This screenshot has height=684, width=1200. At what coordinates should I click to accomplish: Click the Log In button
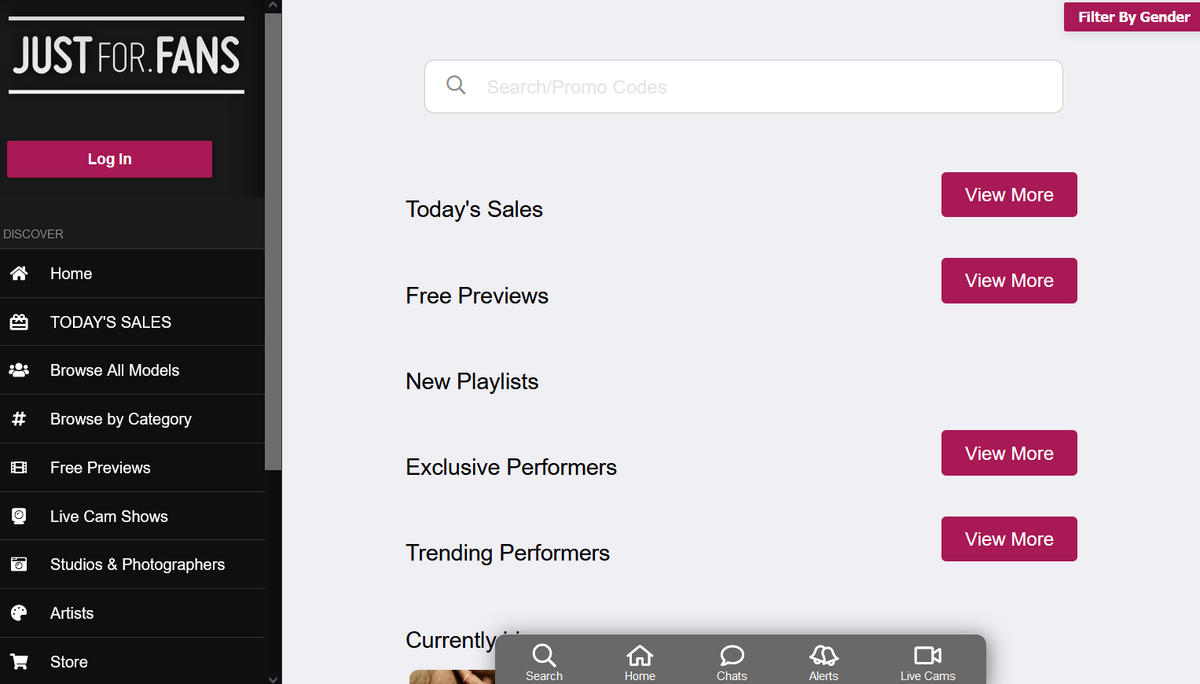tap(109, 159)
